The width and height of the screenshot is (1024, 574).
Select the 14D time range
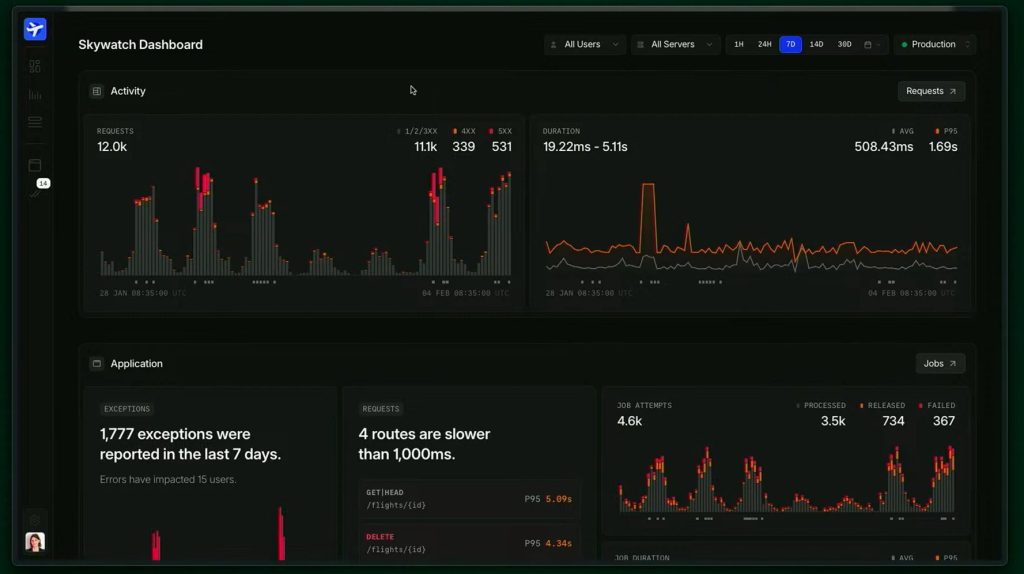(816, 45)
